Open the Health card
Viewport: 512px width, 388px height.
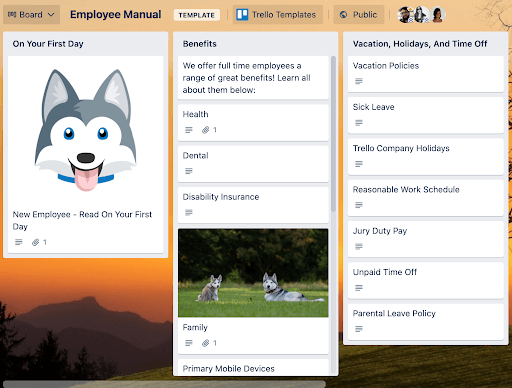point(253,122)
